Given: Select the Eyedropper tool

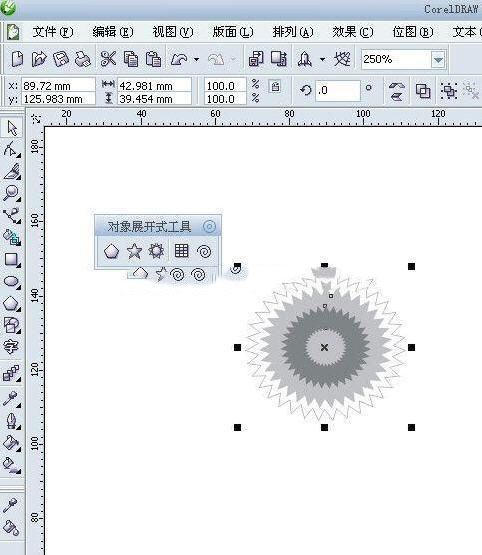Looking at the screenshot, I should pos(11,398).
